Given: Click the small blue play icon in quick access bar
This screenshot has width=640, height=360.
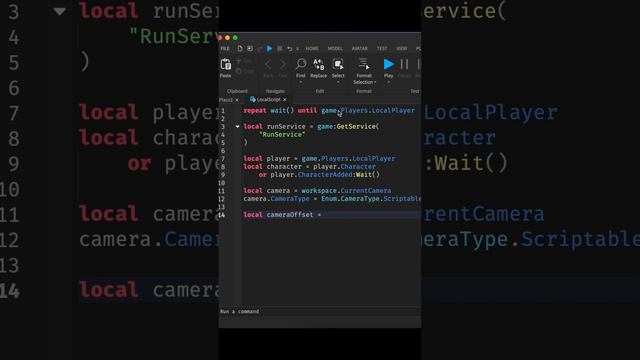Looking at the screenshot, I should coord(269,49).
